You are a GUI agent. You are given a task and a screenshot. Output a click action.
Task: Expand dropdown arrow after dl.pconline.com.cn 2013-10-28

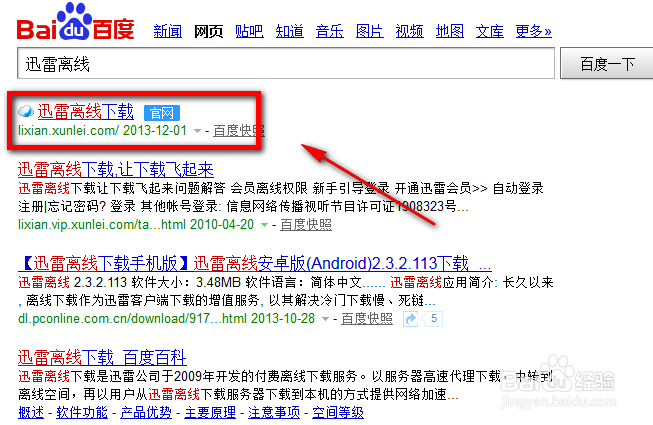(325, 319)
